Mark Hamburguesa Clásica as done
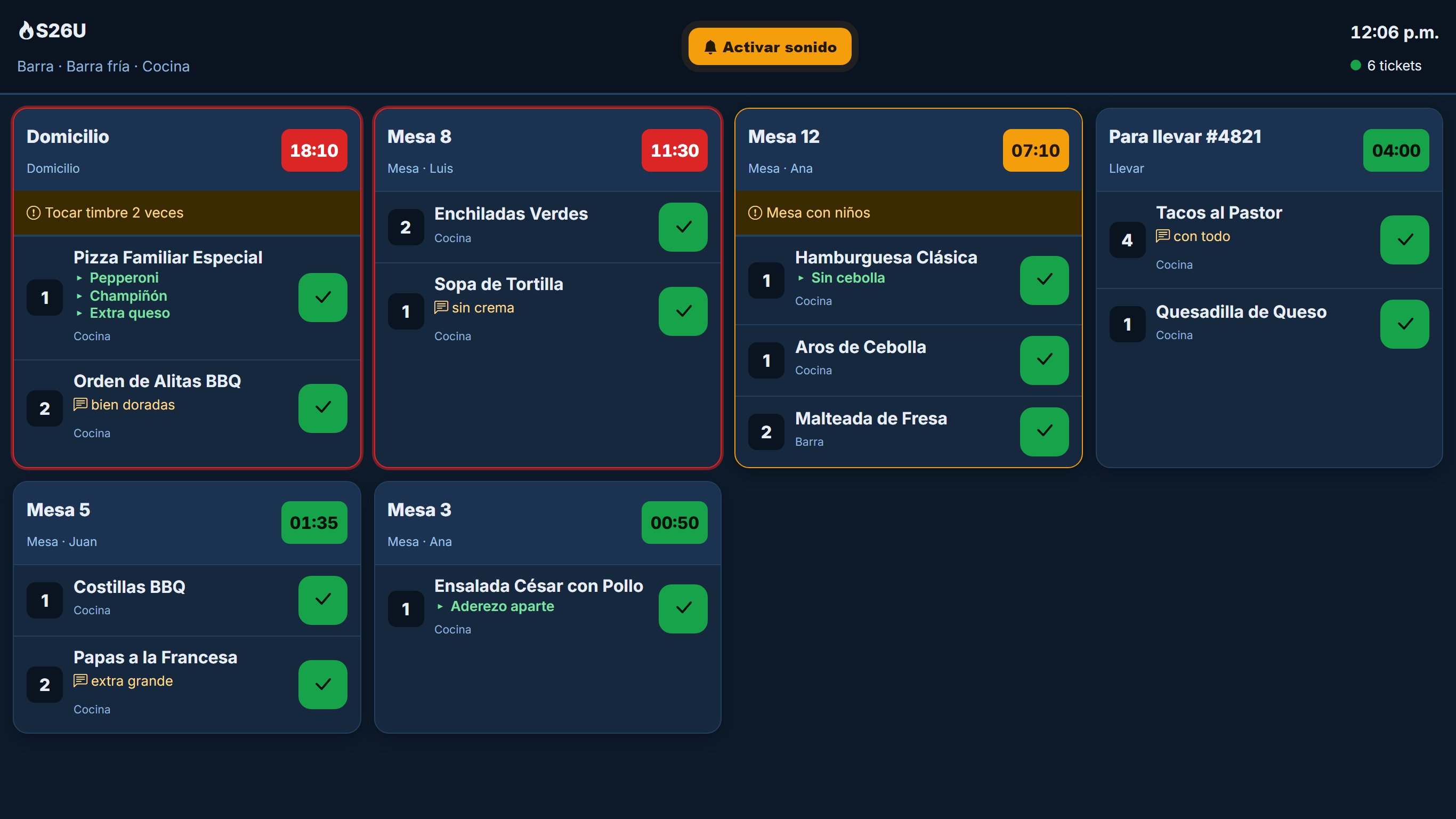Screen dimensions: 1456x819 1044,280
